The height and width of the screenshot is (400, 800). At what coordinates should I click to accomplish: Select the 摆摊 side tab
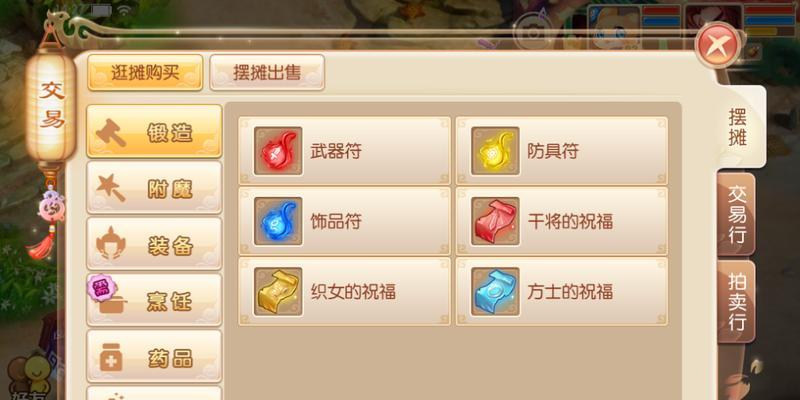coord(738,127)
